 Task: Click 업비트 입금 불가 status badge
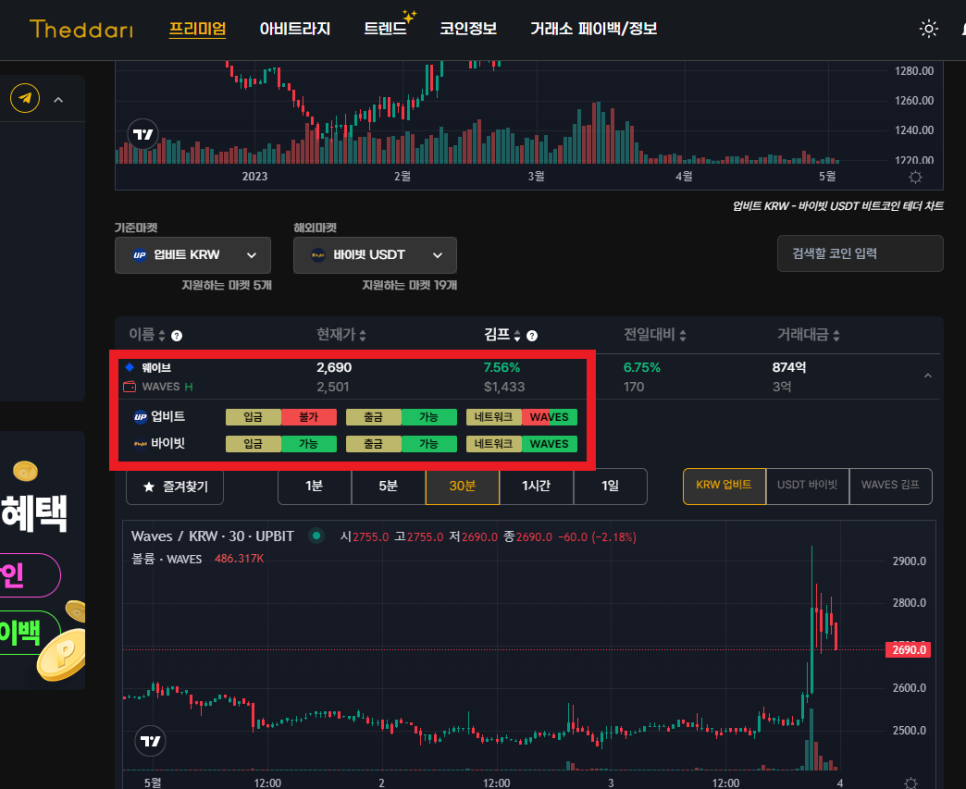(x=282, y=417)
